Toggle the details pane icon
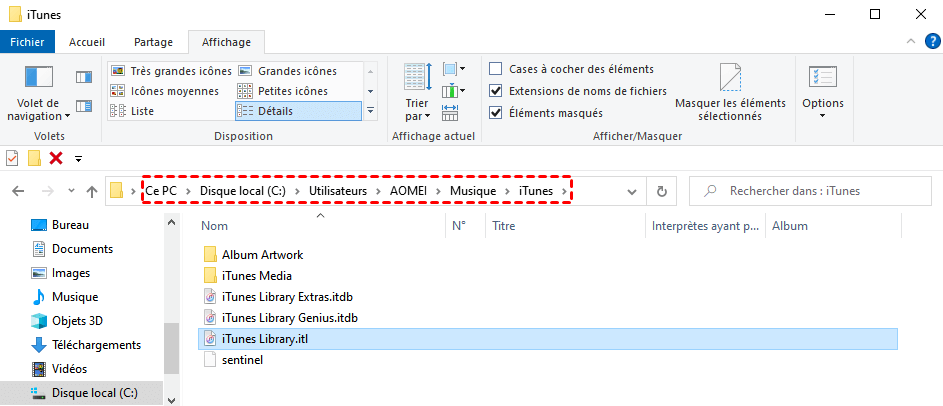 point(84,106)
